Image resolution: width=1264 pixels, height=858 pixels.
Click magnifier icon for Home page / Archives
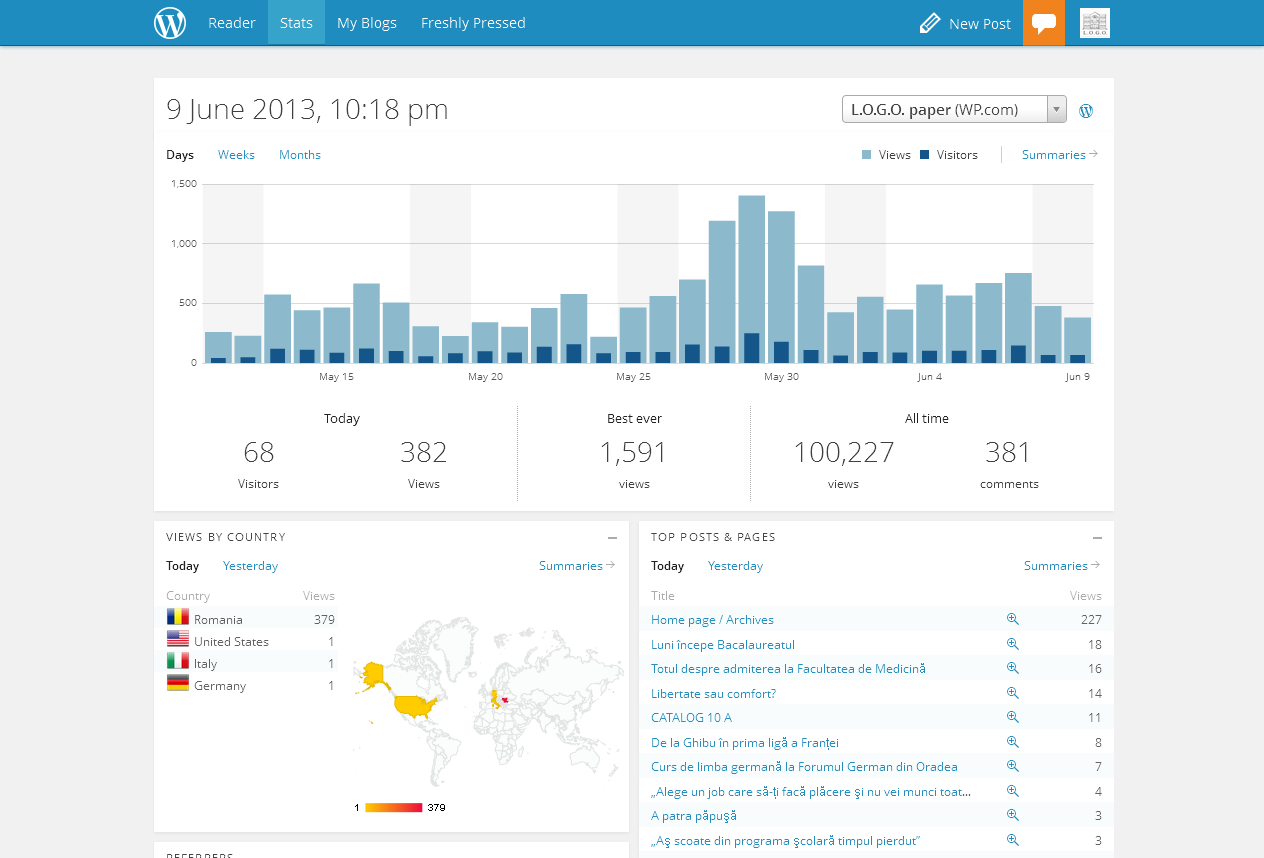tap(1012, 620)
